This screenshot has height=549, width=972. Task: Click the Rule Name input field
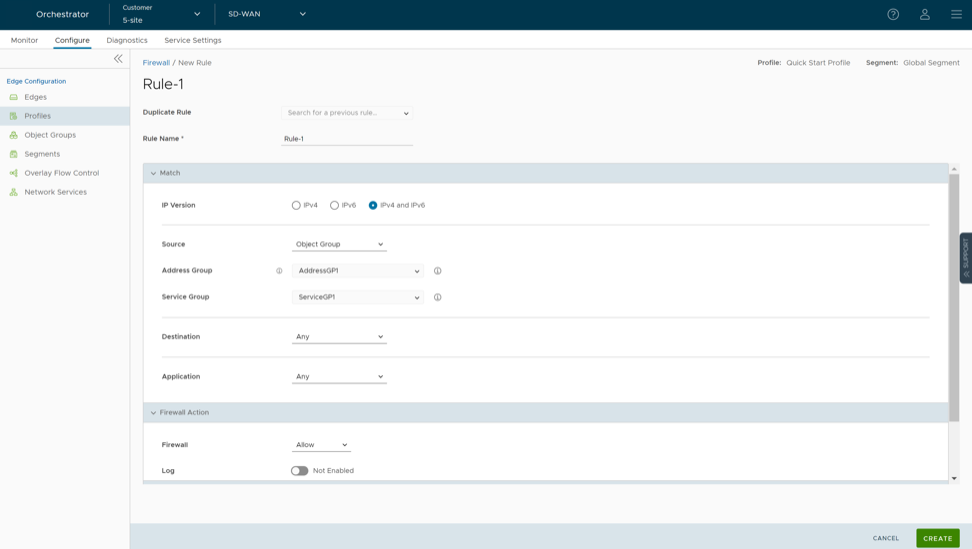[x=347, y=139]
